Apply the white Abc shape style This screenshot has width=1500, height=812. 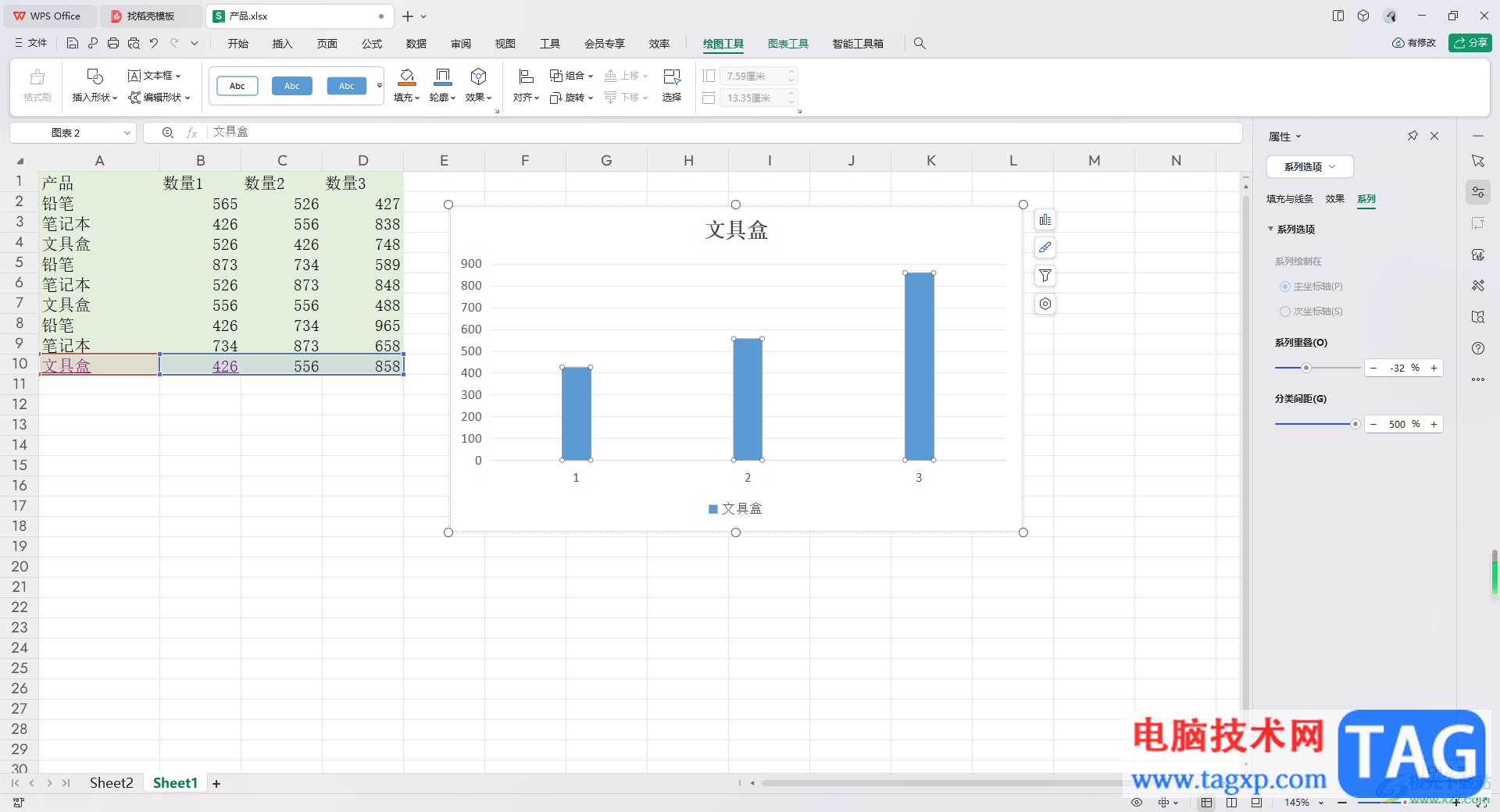(237, 86)
